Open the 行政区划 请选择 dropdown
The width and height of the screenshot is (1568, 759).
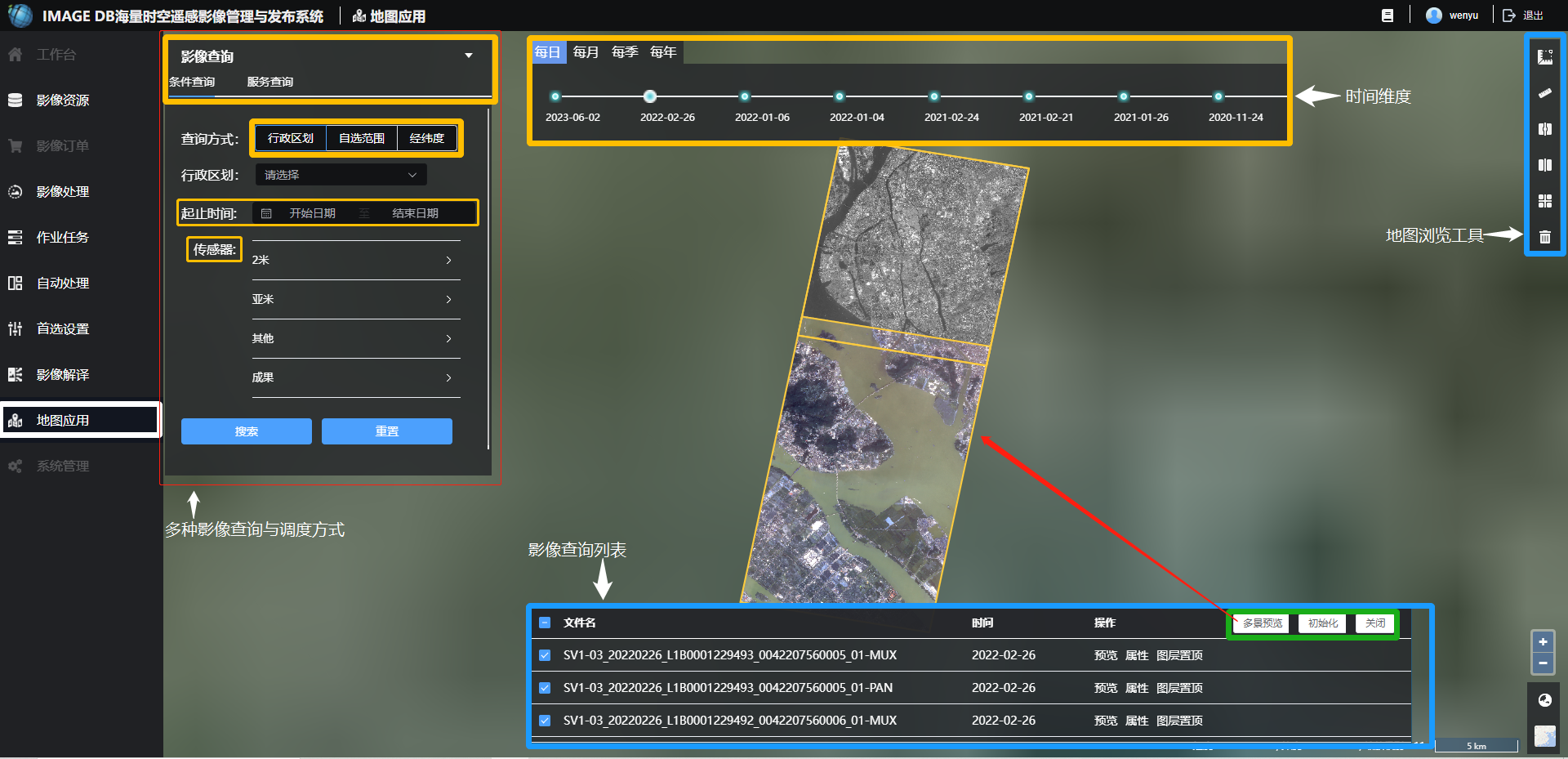coord(341,175)
